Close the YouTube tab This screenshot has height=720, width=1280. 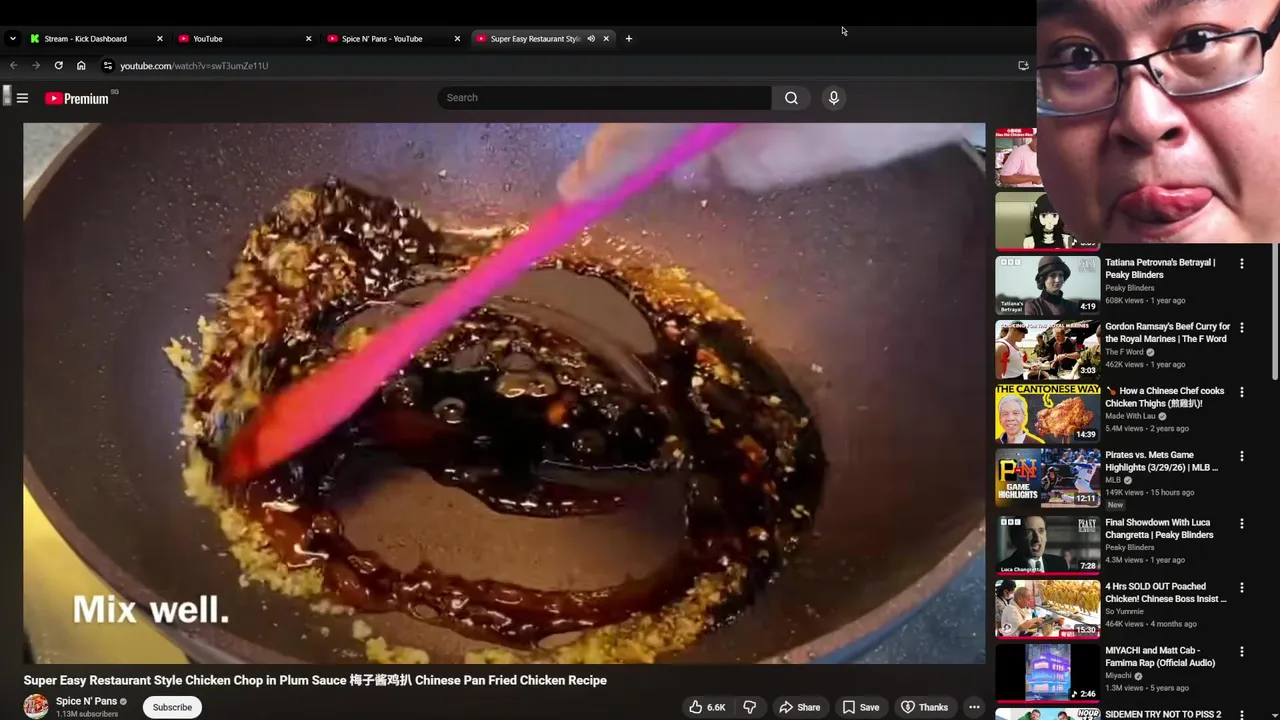[308, 39]
